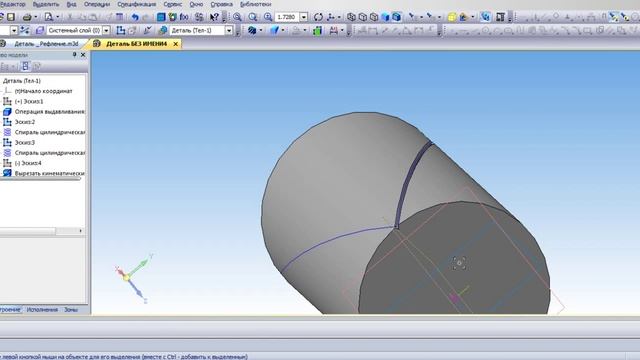640x360 pixels.
Task: Open the Редактор menu
Action: [x=13, y=4]
